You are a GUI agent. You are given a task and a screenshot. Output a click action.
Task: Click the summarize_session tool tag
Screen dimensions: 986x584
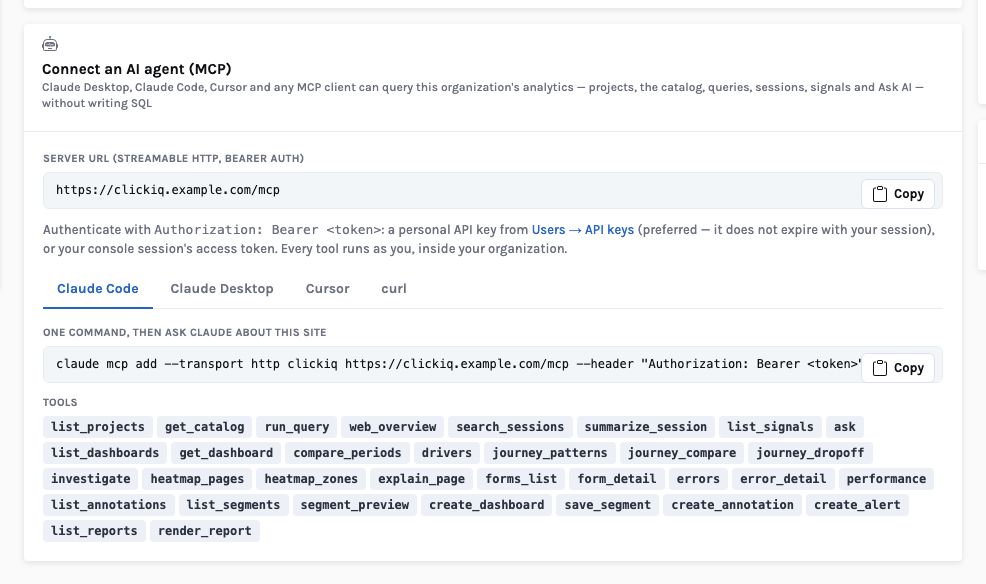[x=646, y=427]
